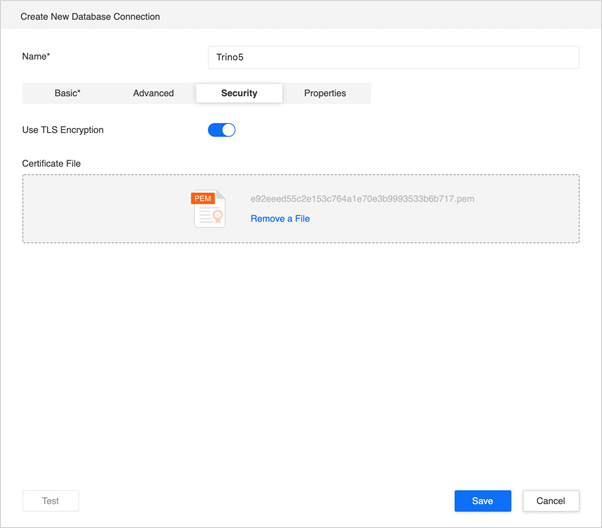Click the PEM certificate file icon
The height and width of the screenshot is (528, 602).
pos(208,209)
